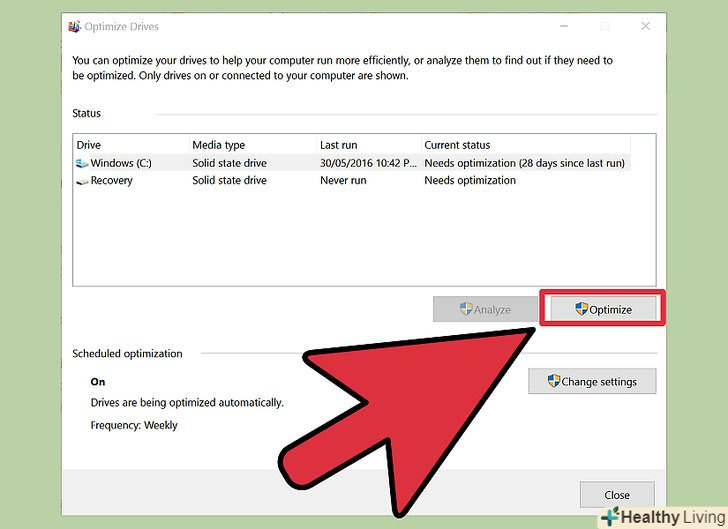Click the Close button at the bottom
The width and height of the screenshot is (728, 529).
(x=617, y=494)
